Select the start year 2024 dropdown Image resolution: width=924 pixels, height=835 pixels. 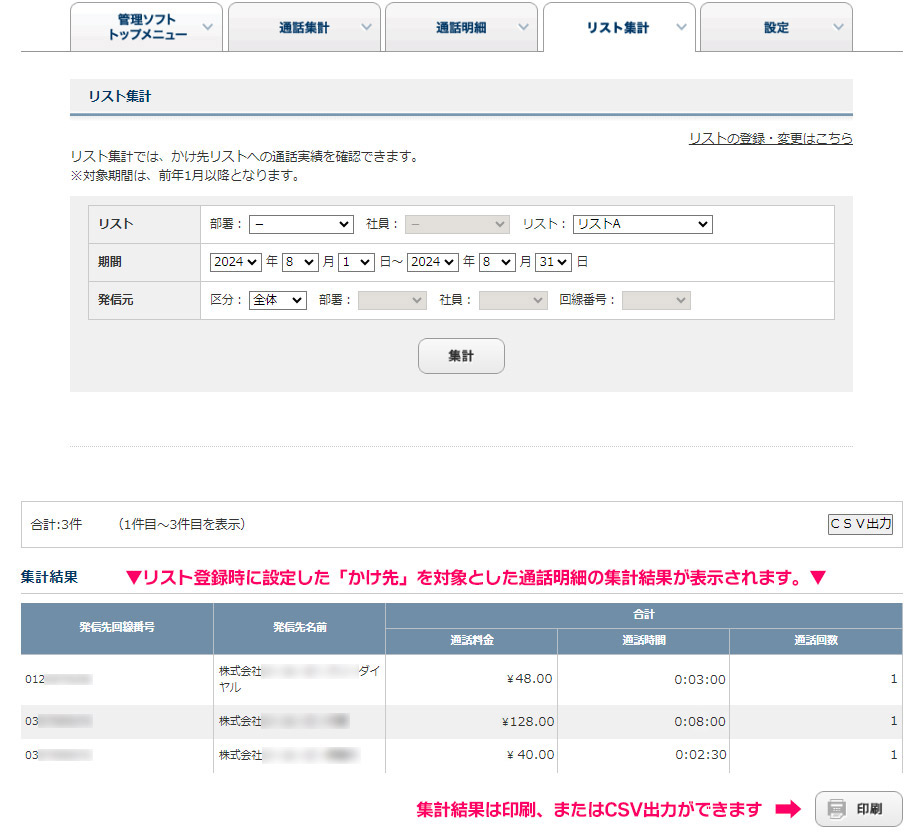[x=236, y=262]
